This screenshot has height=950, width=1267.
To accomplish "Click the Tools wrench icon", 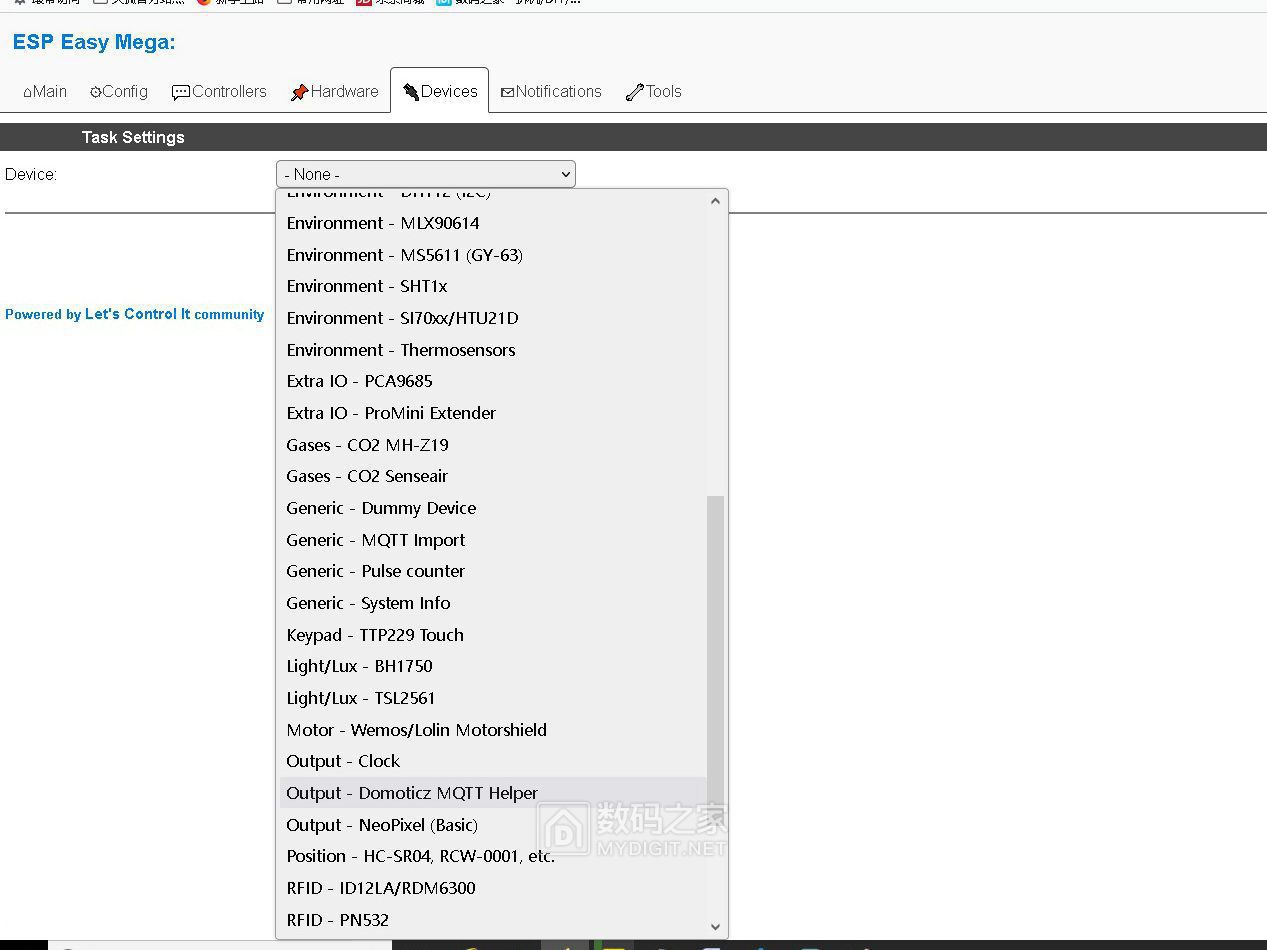I will [x=634, y=92].
